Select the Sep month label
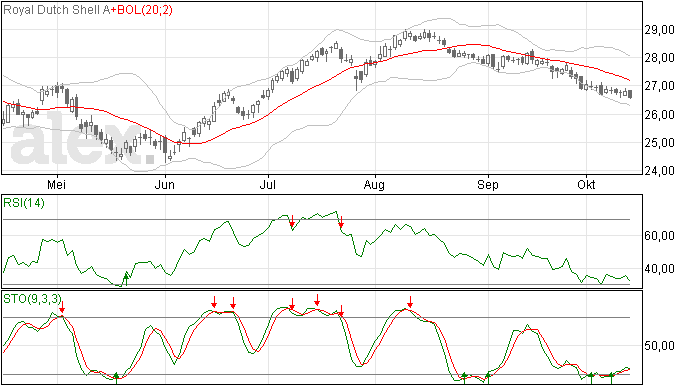 [488, 185]
